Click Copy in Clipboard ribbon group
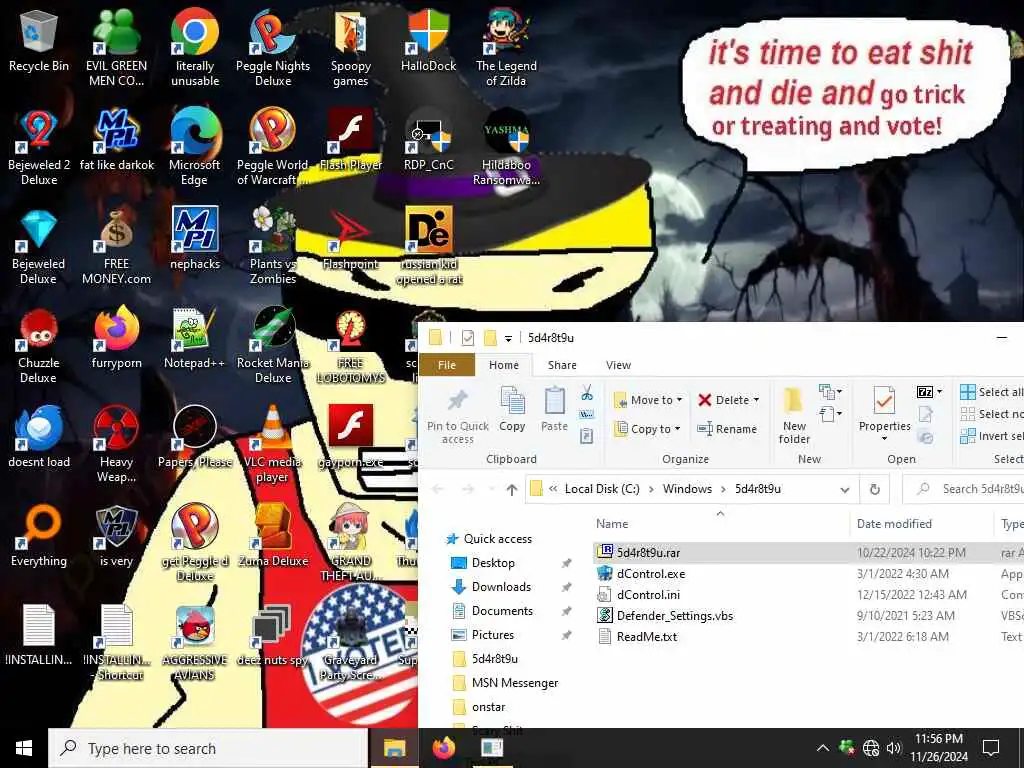Image resolution: width=1024 pixels, height=768 pixels. point(512,409)
